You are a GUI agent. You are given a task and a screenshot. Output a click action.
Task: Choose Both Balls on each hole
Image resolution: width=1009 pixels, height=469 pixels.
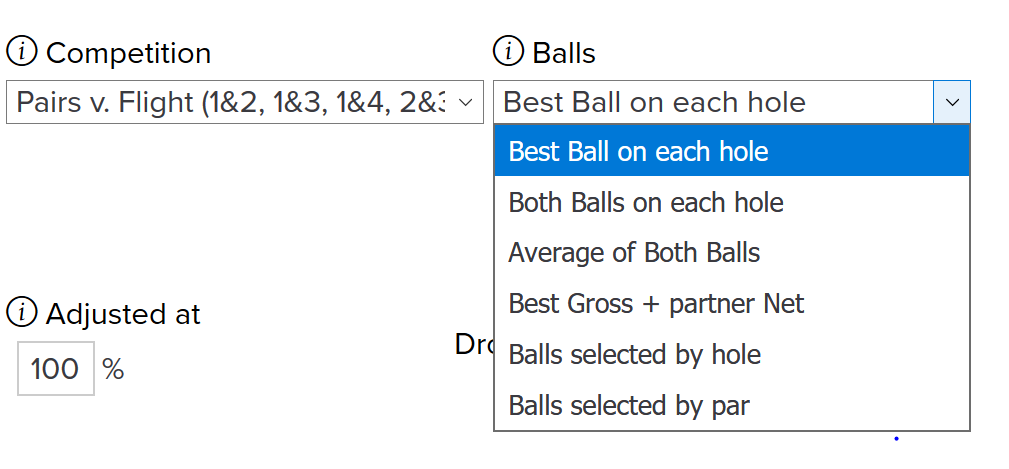click(732, 202)
